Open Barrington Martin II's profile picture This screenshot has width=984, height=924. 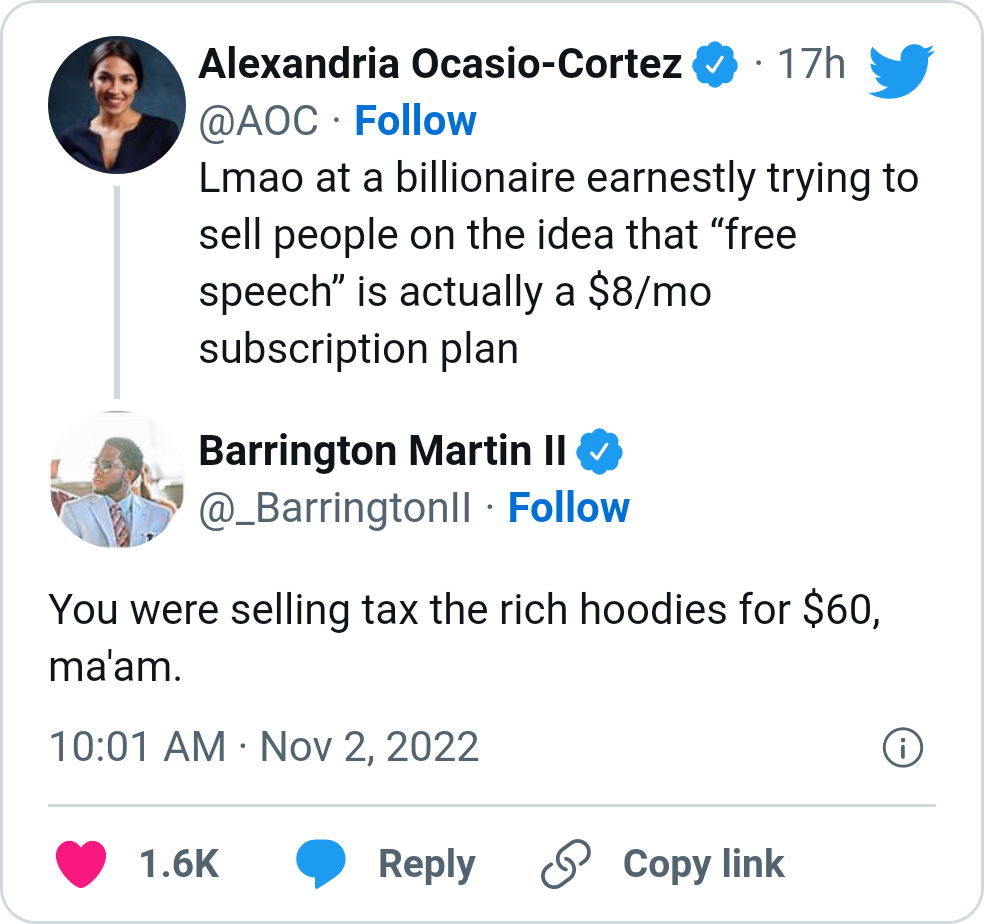pos(117,480)
